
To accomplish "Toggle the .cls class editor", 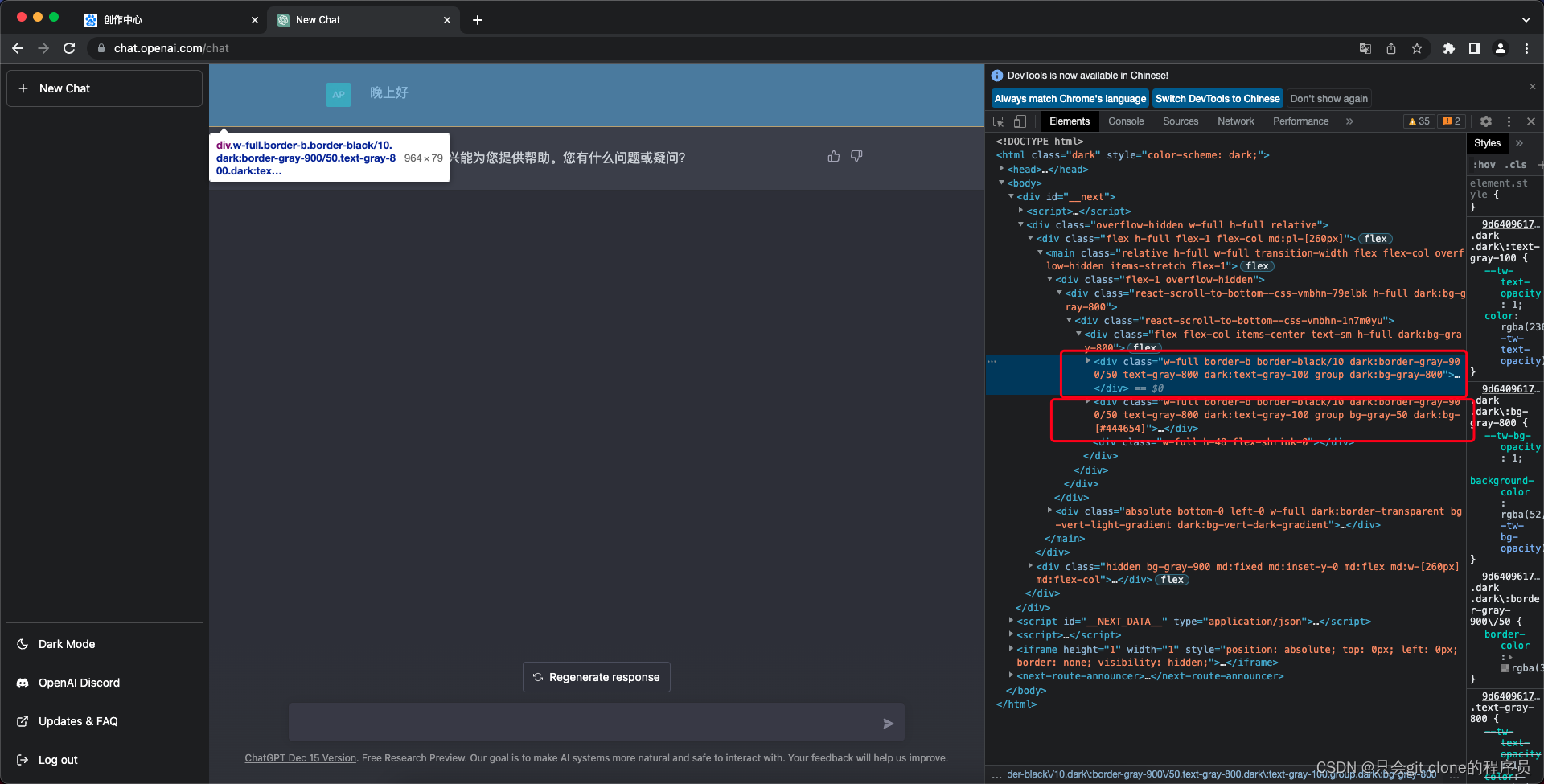I will pos(1517,165).
